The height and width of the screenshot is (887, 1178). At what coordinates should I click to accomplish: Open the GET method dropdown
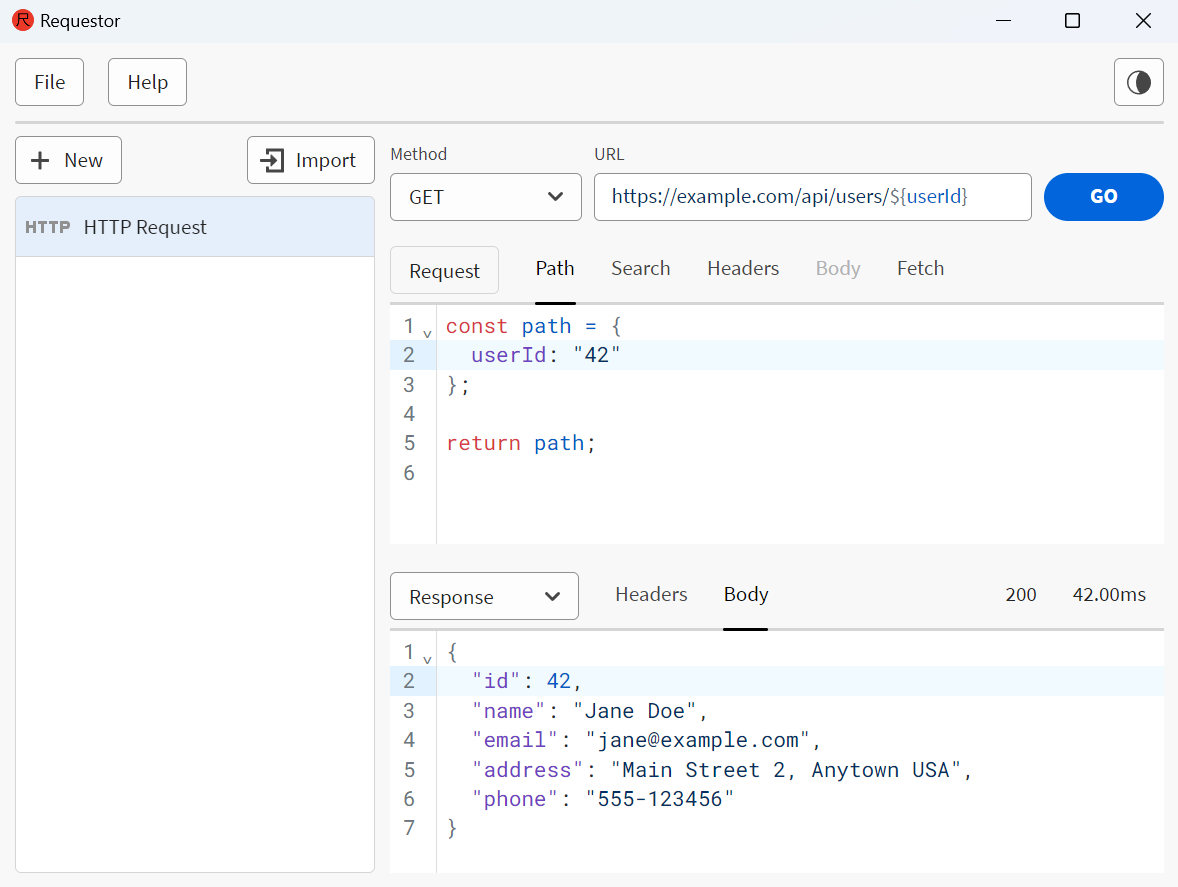point(485,197)
